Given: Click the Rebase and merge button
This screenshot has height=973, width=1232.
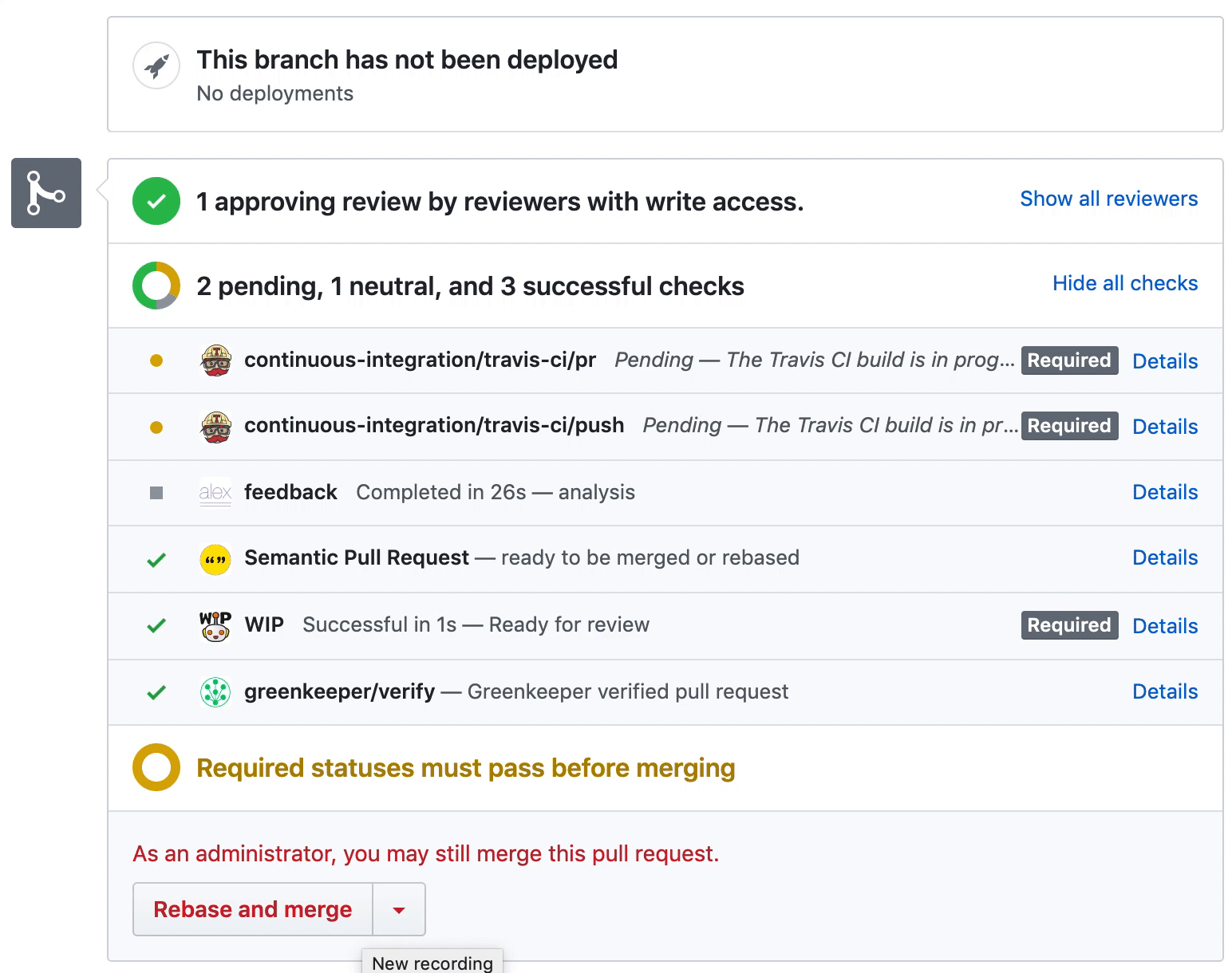Looking at the screenshot, I should tap(253, 909).
